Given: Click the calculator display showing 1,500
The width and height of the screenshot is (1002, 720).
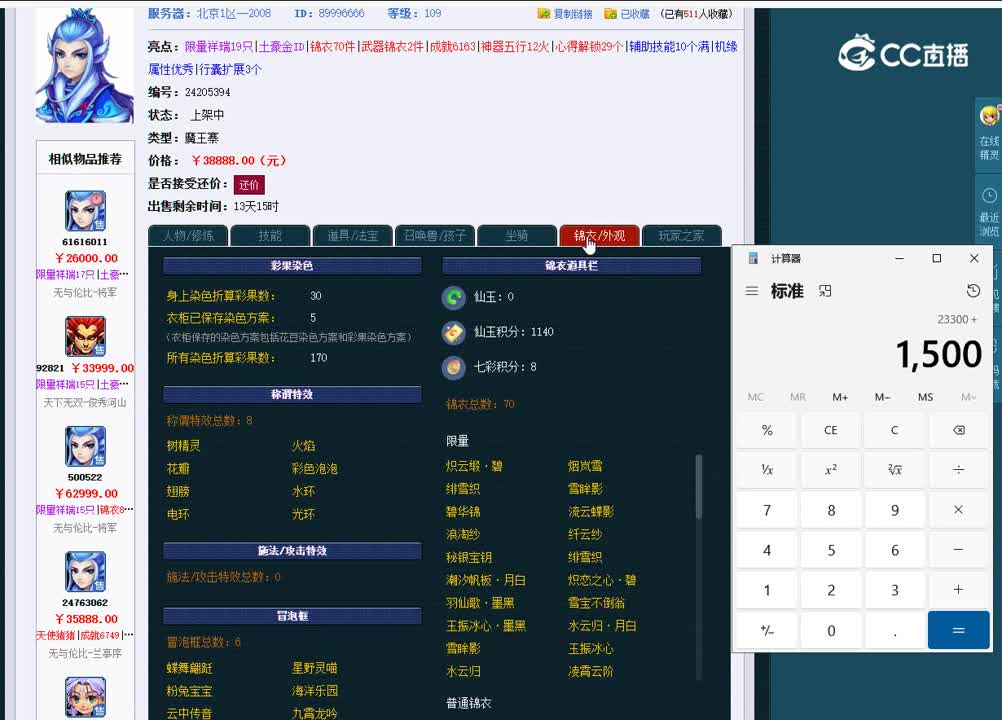Looking at the screenshot, I should pyautogui.click(x=938, y=354).
